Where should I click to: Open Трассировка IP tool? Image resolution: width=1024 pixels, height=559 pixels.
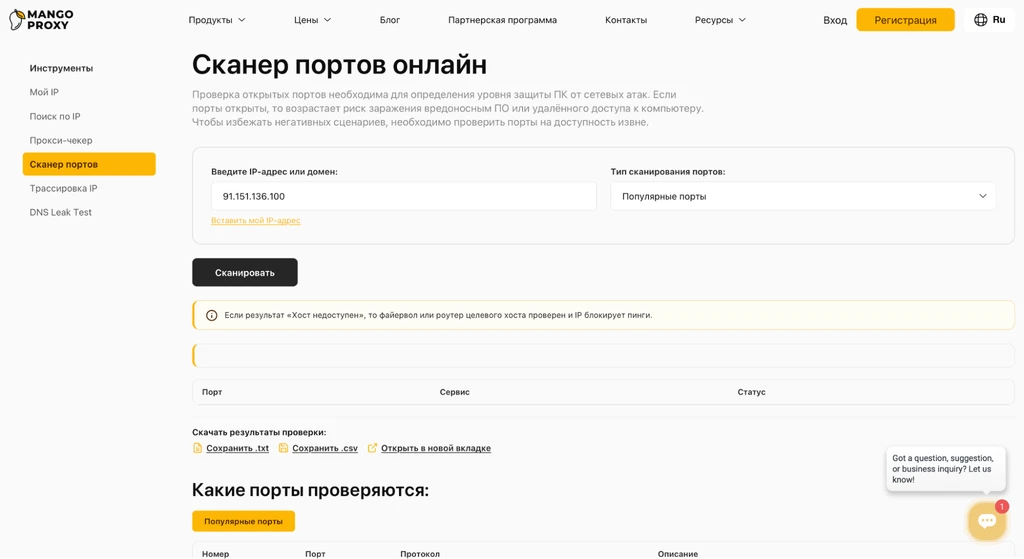(63, 188)
